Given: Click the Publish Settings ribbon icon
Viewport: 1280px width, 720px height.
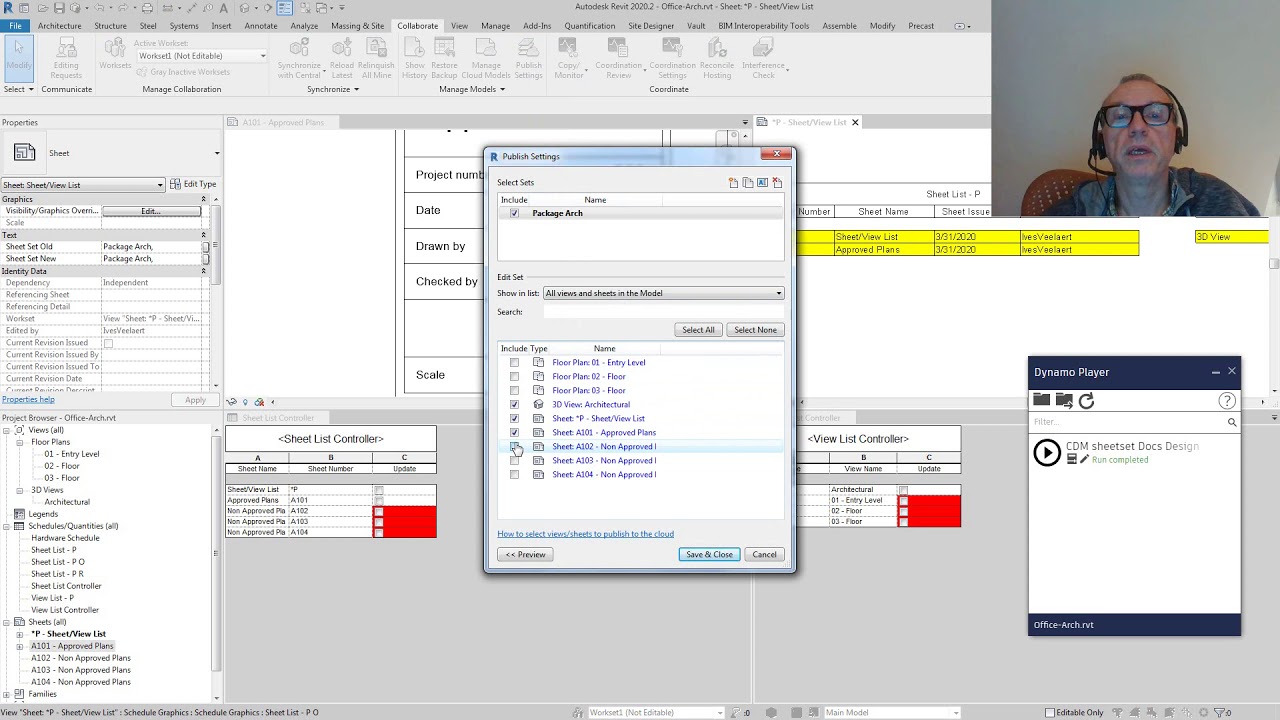Looking at the screenshot, I should coord(528,60).
